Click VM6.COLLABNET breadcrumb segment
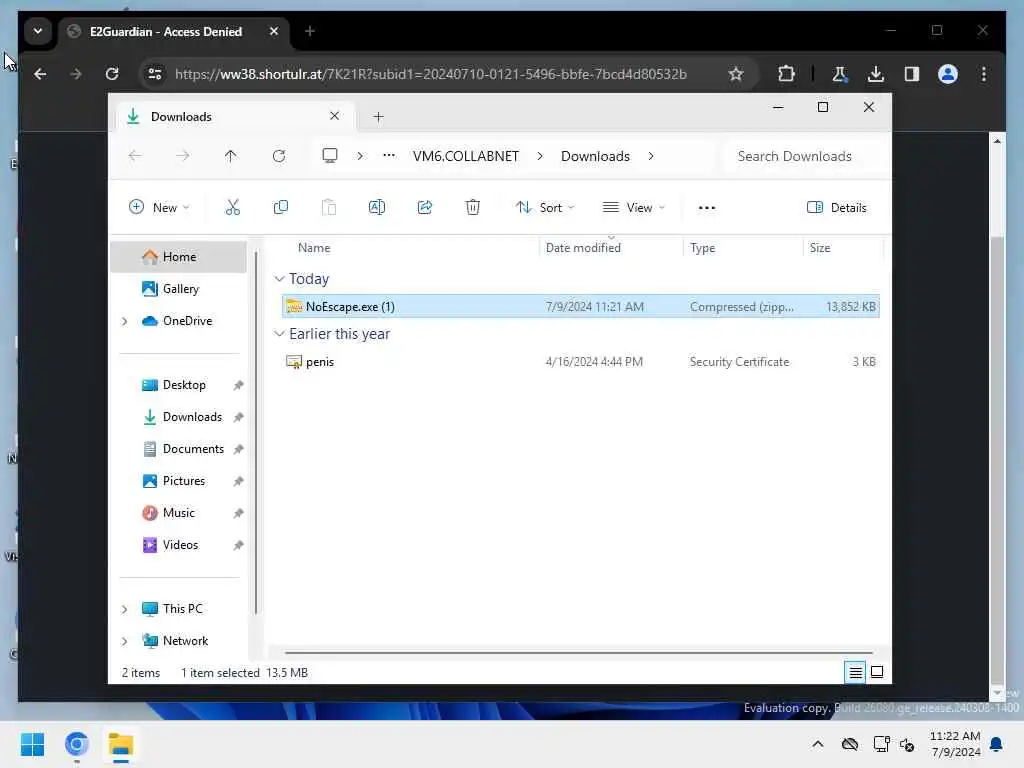Screen dimensions: 1024x768 466,156
